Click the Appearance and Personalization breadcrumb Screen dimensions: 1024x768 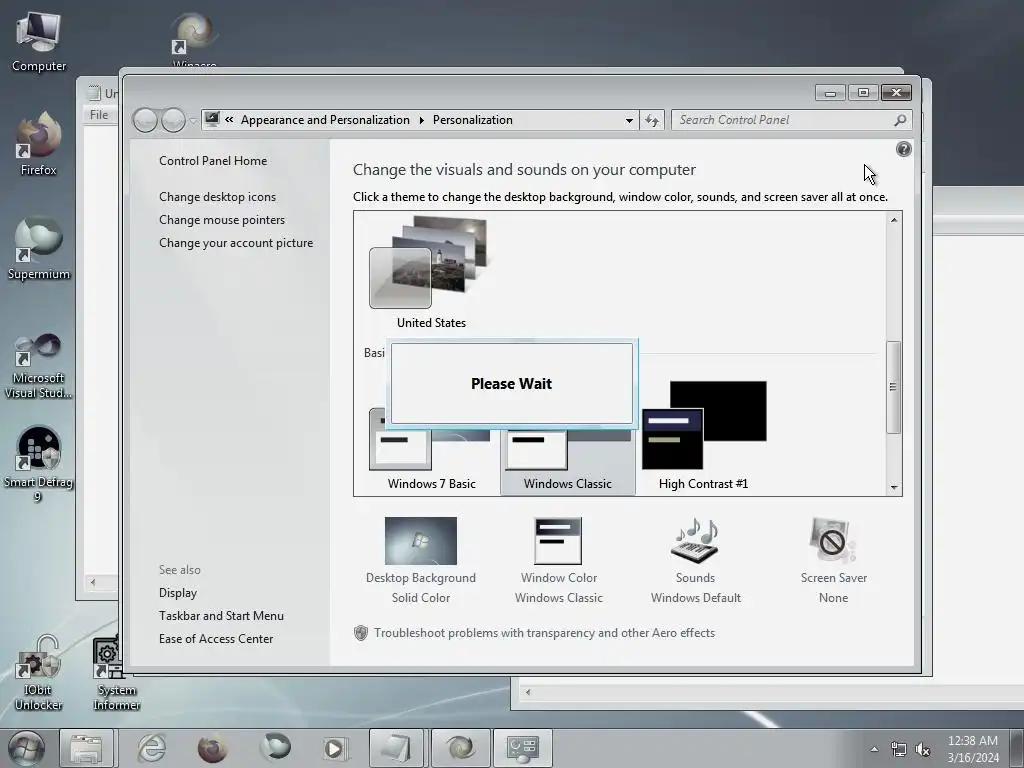tap(325, 120)
